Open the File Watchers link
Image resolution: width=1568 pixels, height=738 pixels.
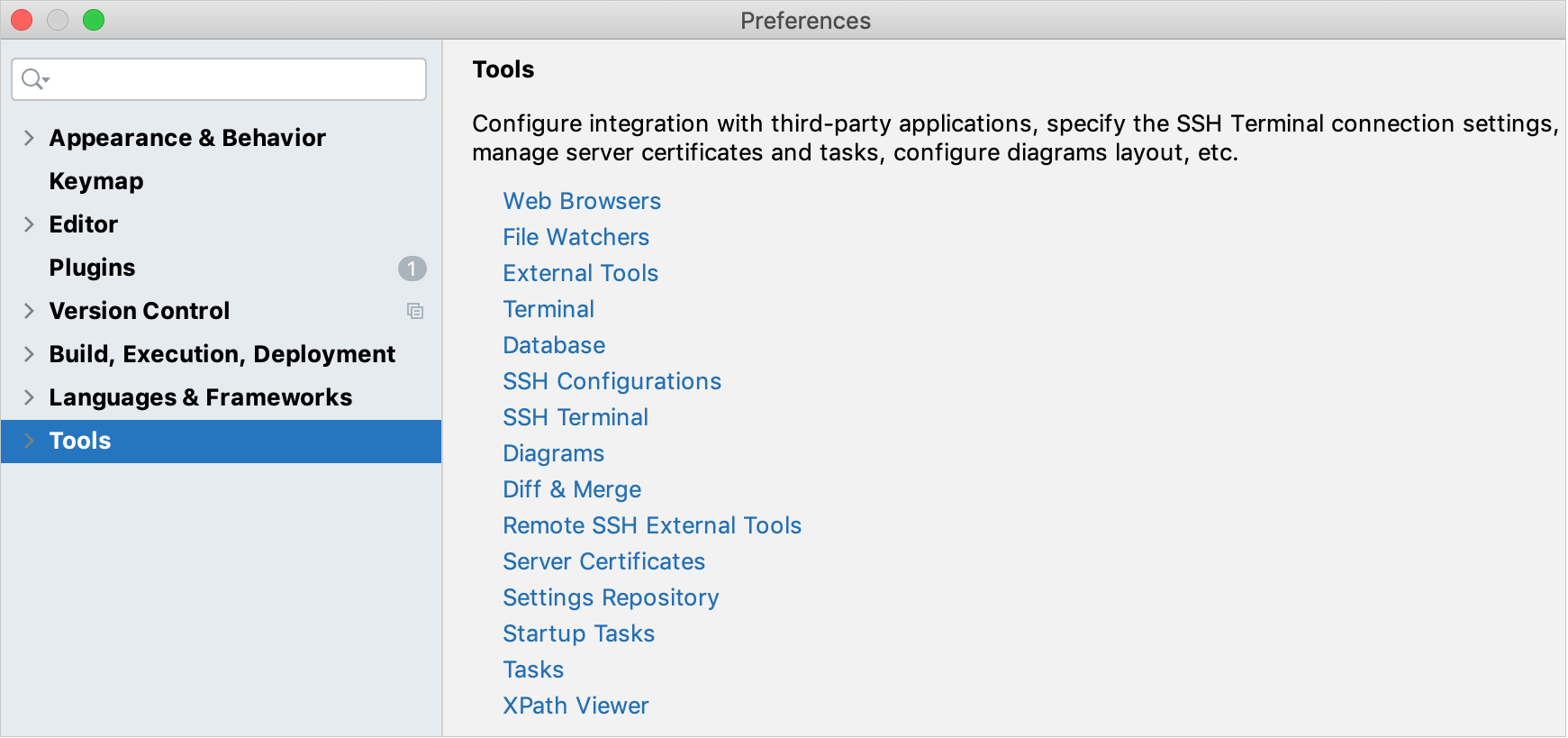(576, 237)
